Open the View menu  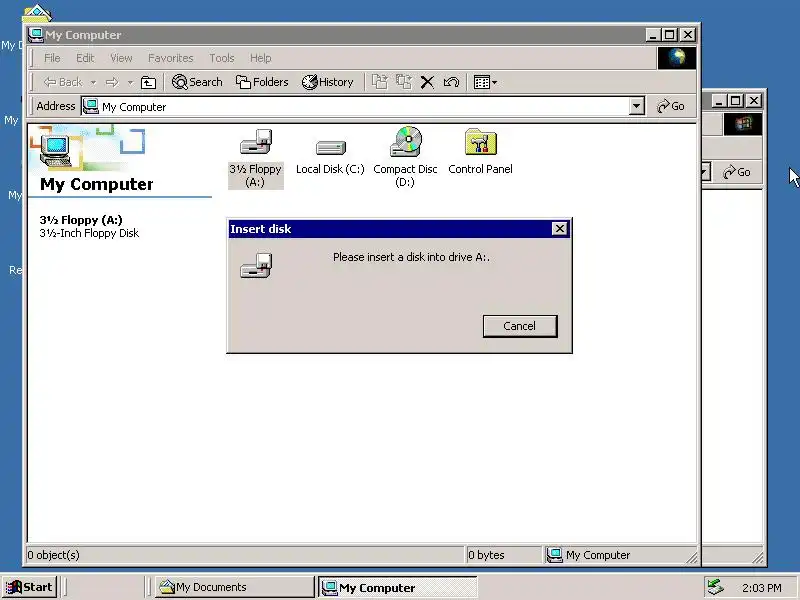pyautogui.click(x=121, y=58)
